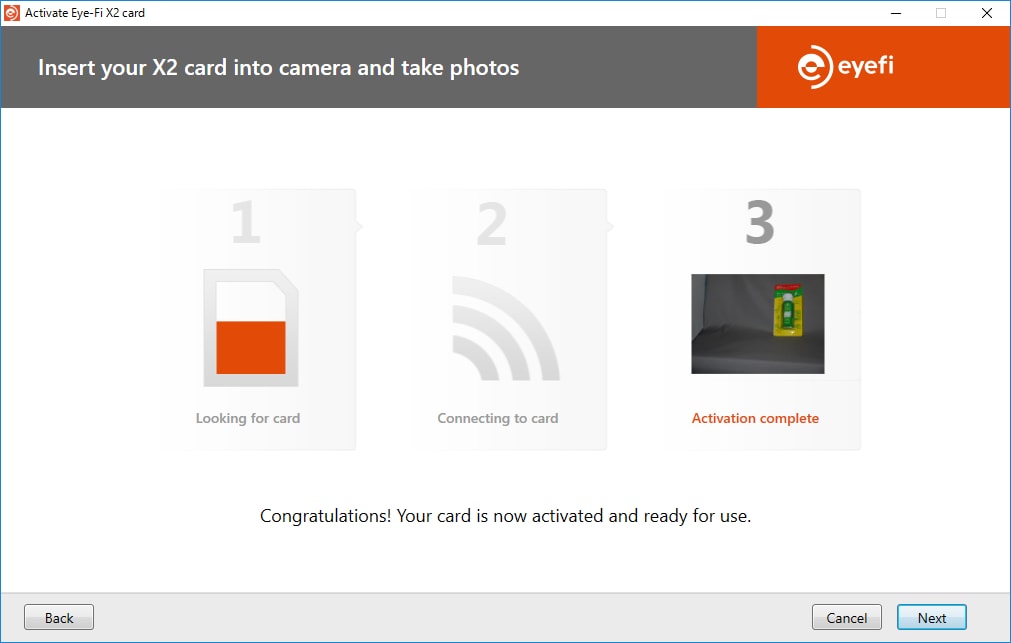Click the "Activation complete" status label
Image resolution: width=1011 pixels, height=643 pixels.
pos(755,418)
